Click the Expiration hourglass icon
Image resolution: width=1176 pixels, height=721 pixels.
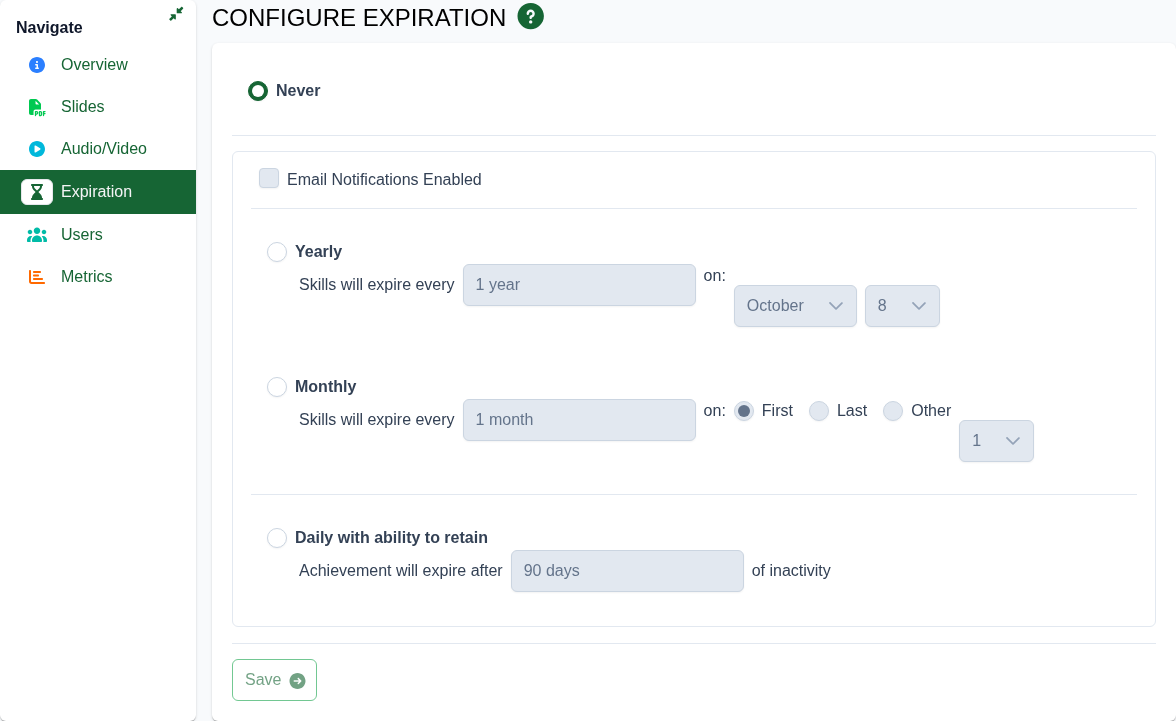pos(37,192)
